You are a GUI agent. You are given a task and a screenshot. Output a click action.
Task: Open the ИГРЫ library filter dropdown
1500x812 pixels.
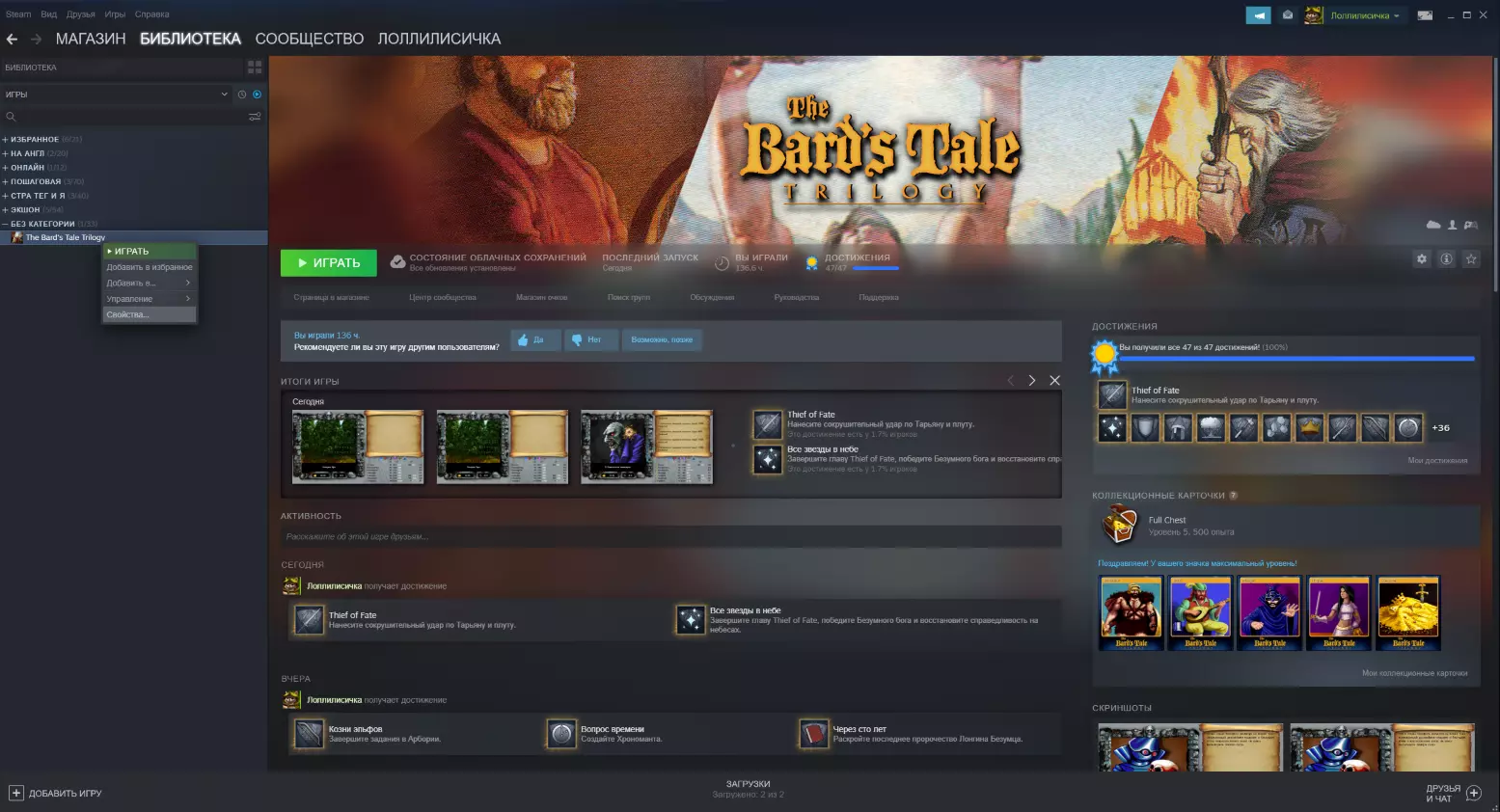click(x=117, y=95)
